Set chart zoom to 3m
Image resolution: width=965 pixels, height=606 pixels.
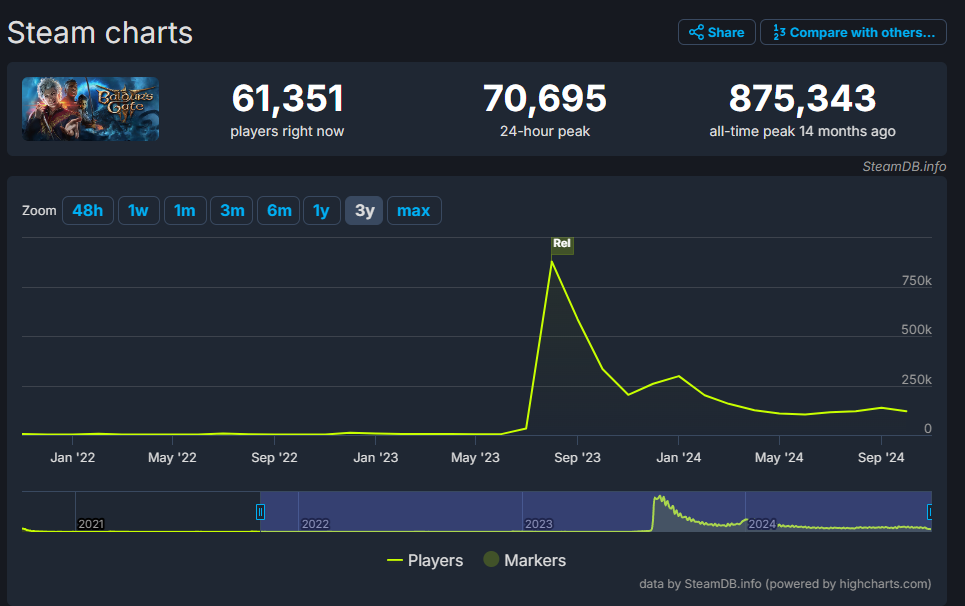coord(232,210)
